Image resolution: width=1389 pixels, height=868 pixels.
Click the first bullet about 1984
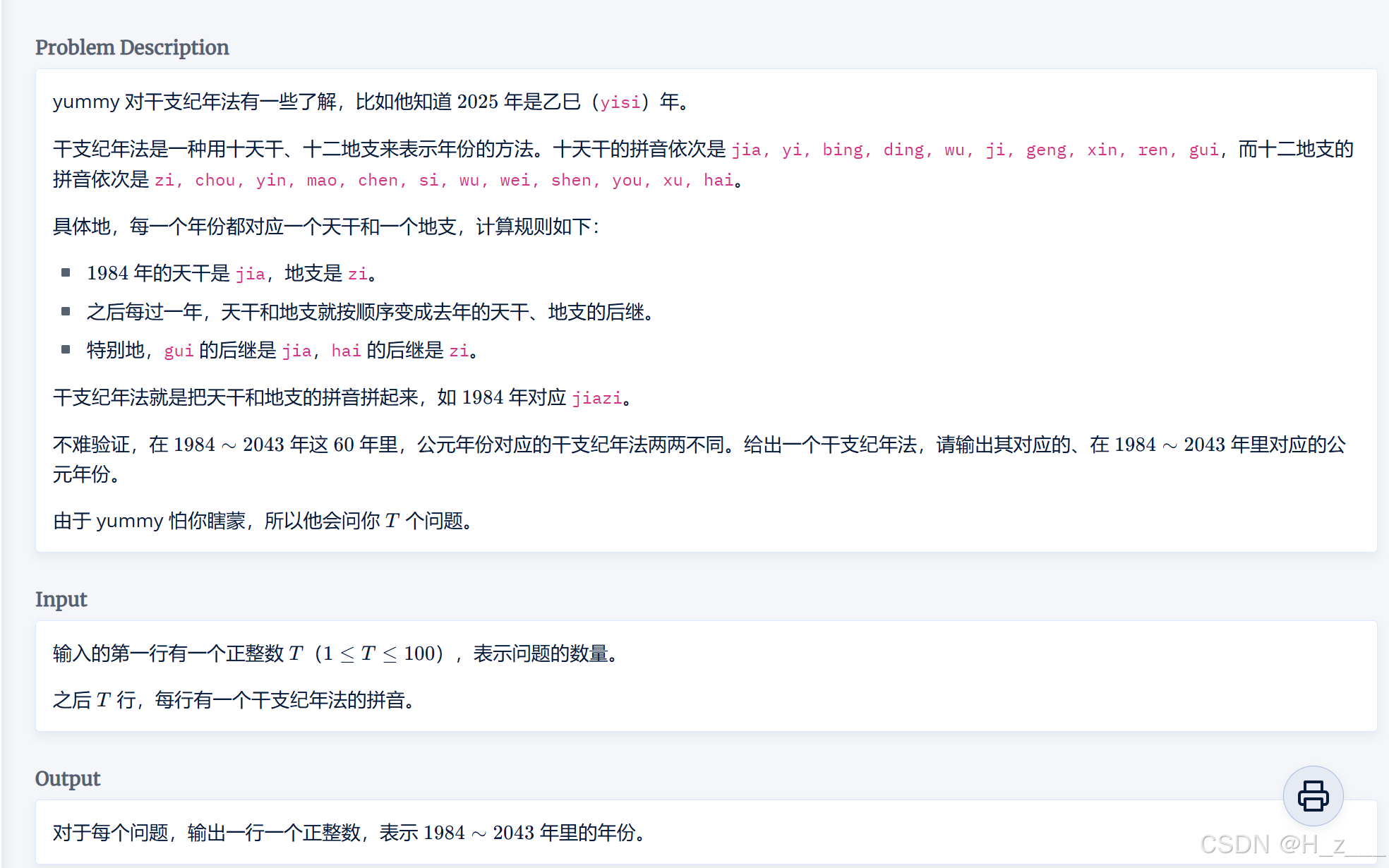tap(233, 274)
